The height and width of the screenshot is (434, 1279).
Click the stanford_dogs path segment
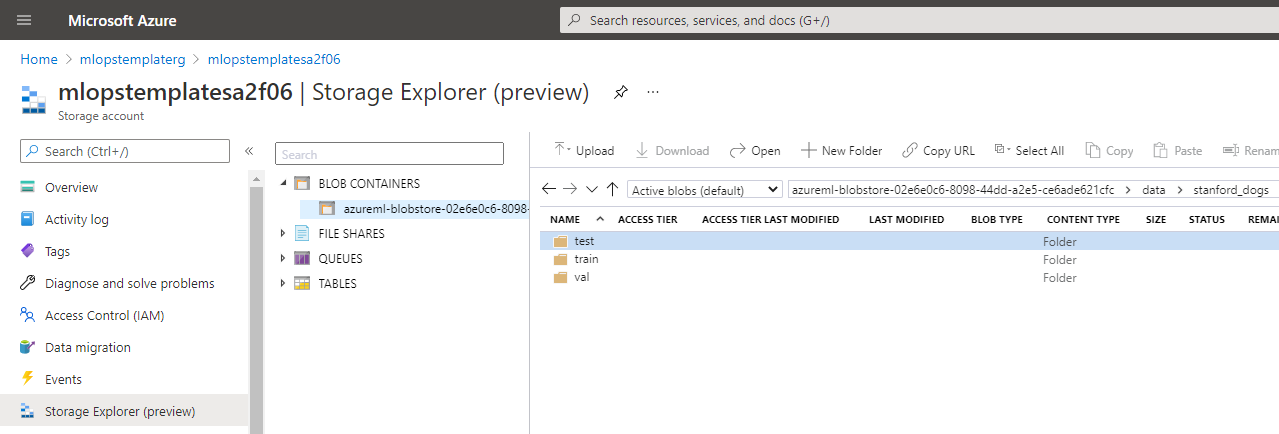click(x=1230, y=189)
